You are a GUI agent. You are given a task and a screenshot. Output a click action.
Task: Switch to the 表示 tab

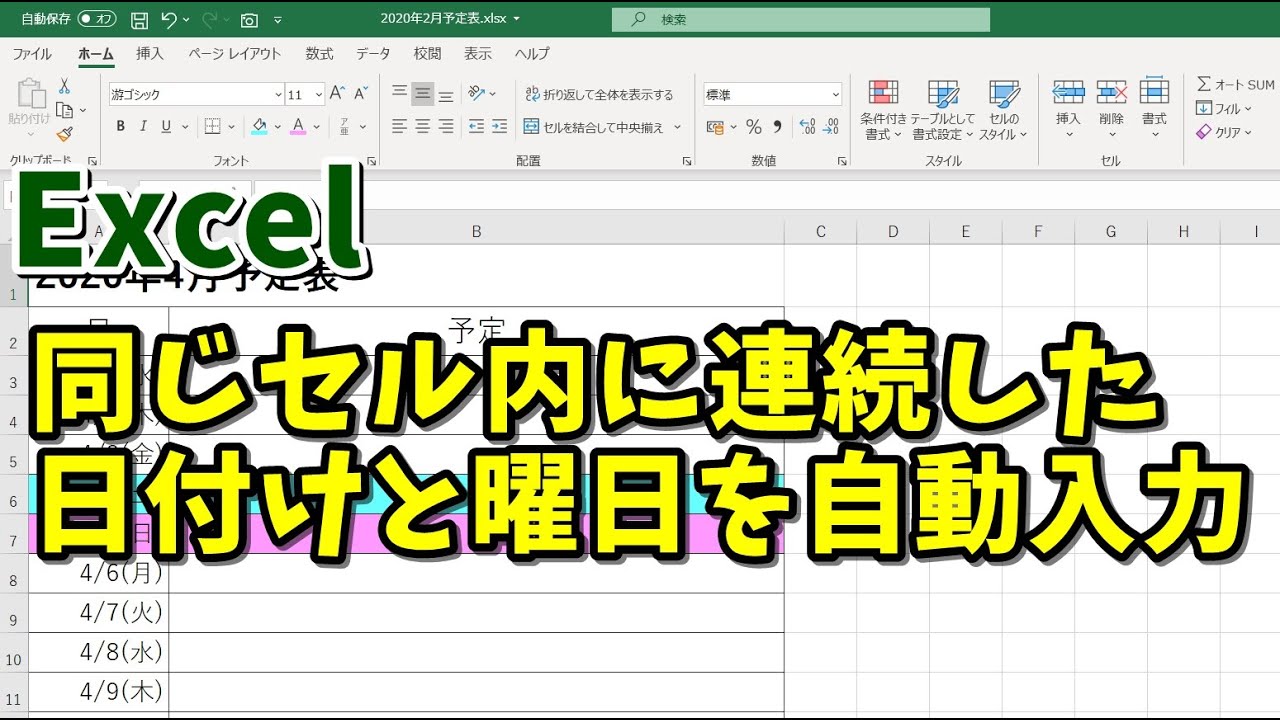click(478, 54)
